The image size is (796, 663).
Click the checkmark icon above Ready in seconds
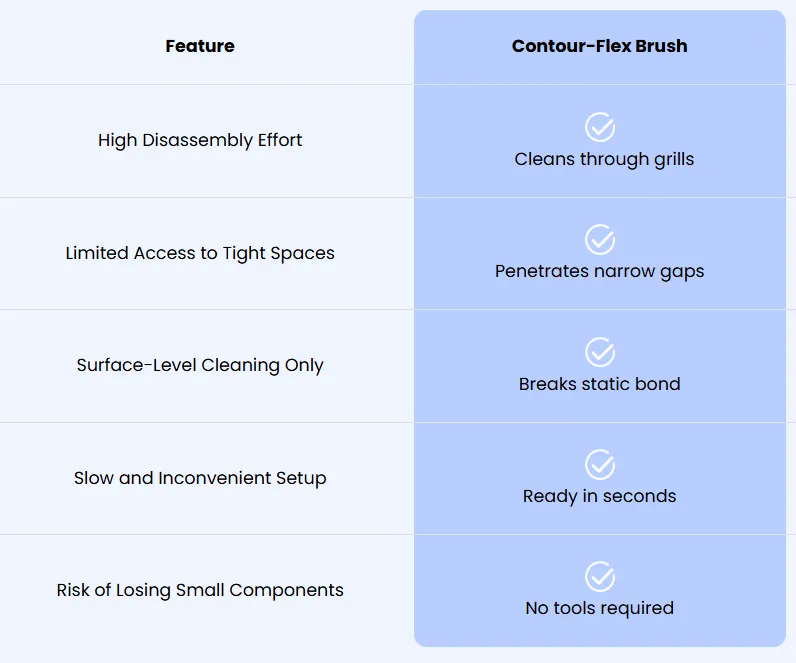click(600, 464)
